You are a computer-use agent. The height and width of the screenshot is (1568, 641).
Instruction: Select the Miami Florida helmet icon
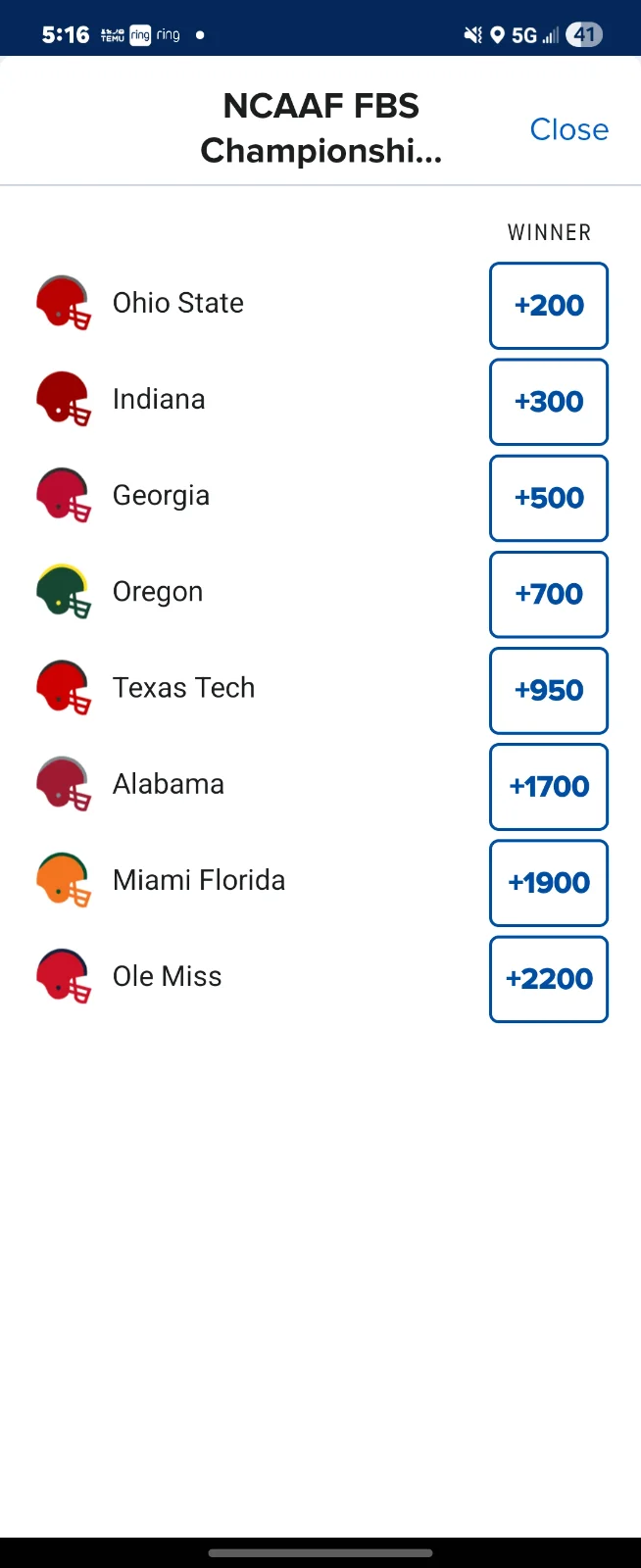coord(63,879)
